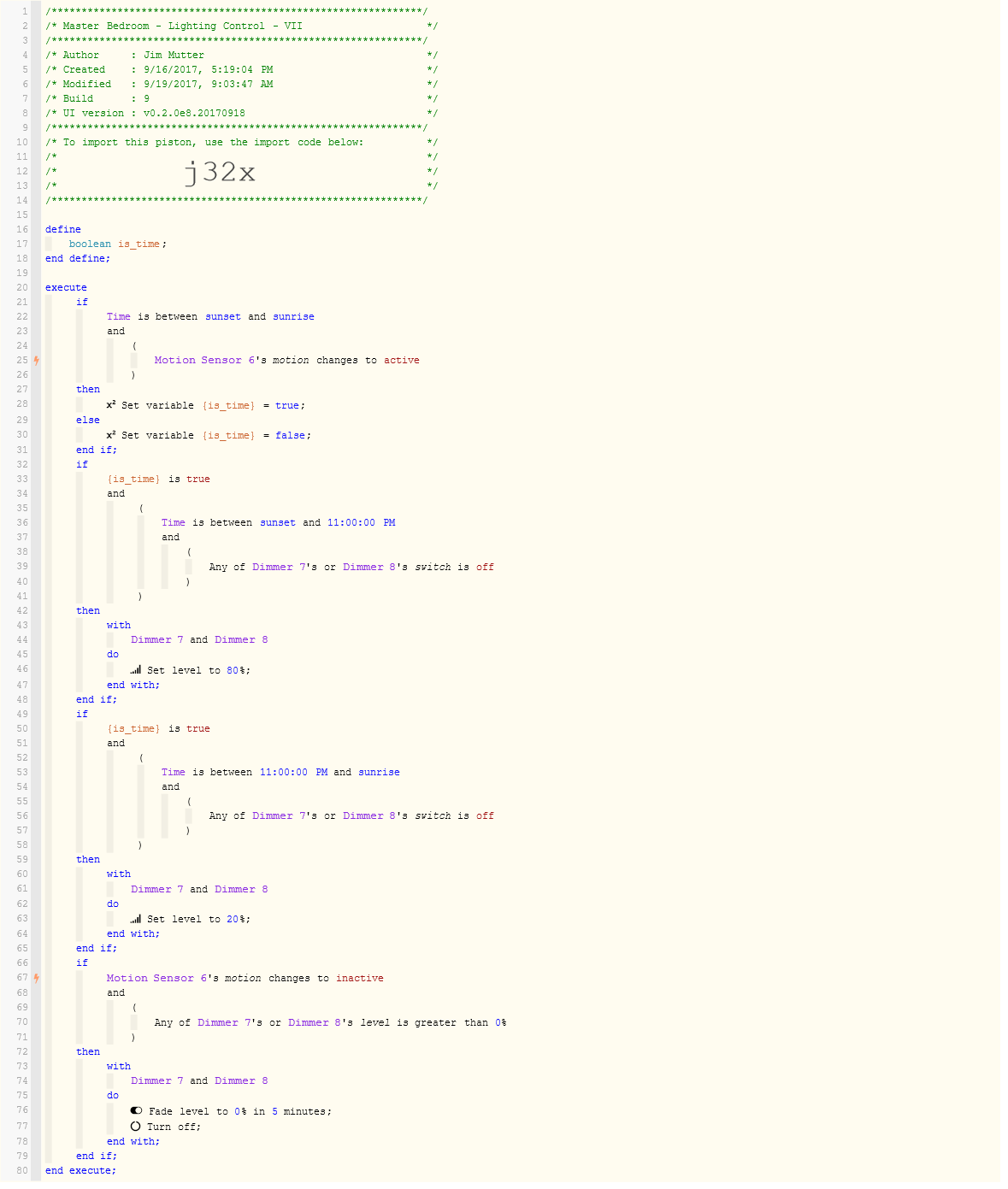The image size is (1008, 1189).
Task: Click 'Set variable {is_time} = false' statement
Action: [x=216, y=435]
